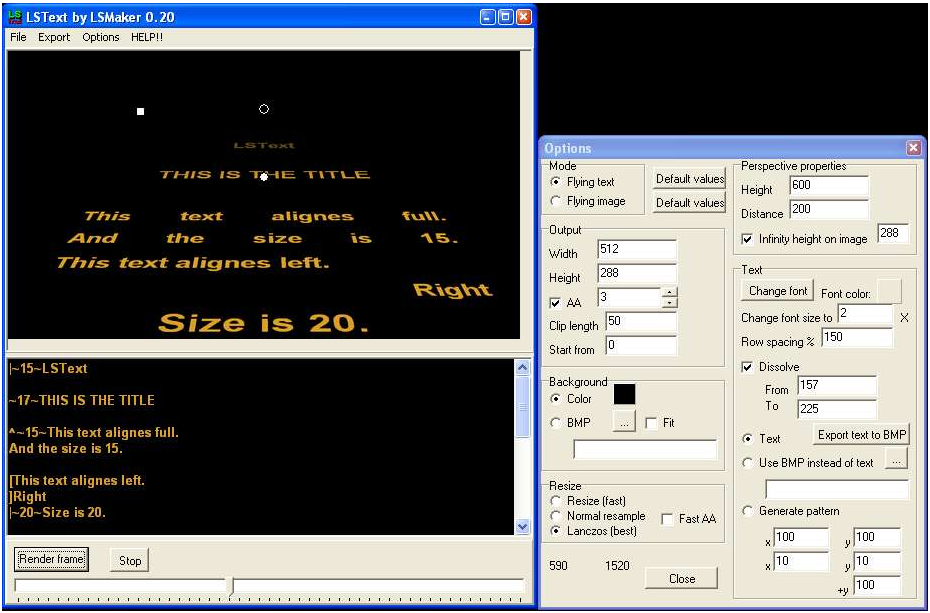Click the Close button in Options

tap(681, 579)
